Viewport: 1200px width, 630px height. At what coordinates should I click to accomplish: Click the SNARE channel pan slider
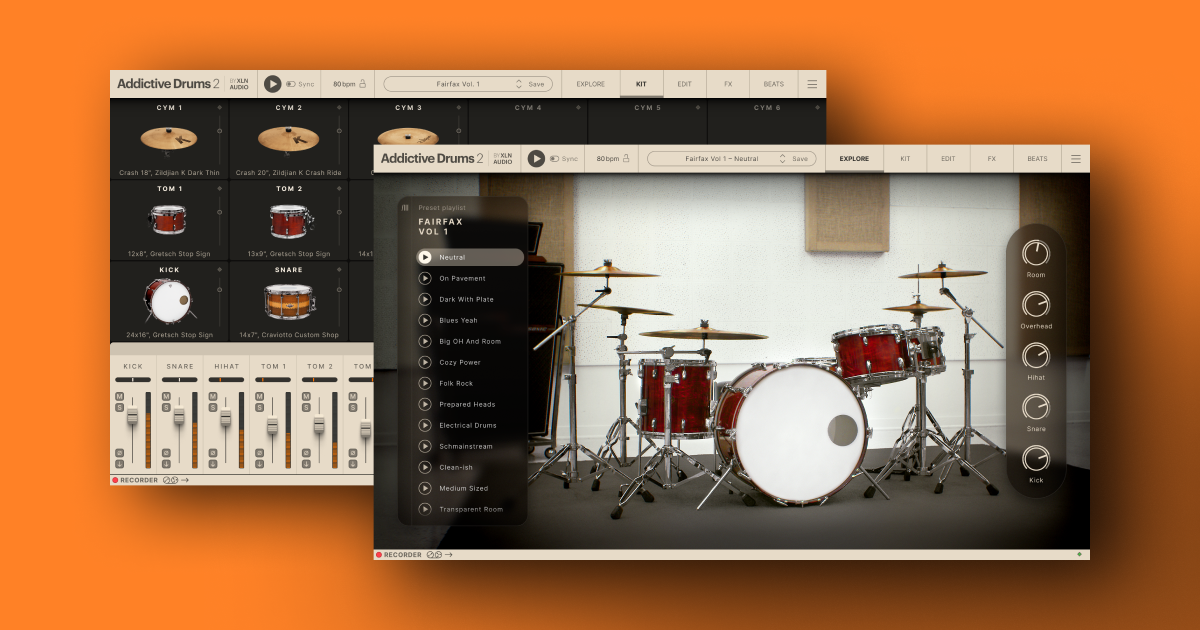[x=180, y=380]
